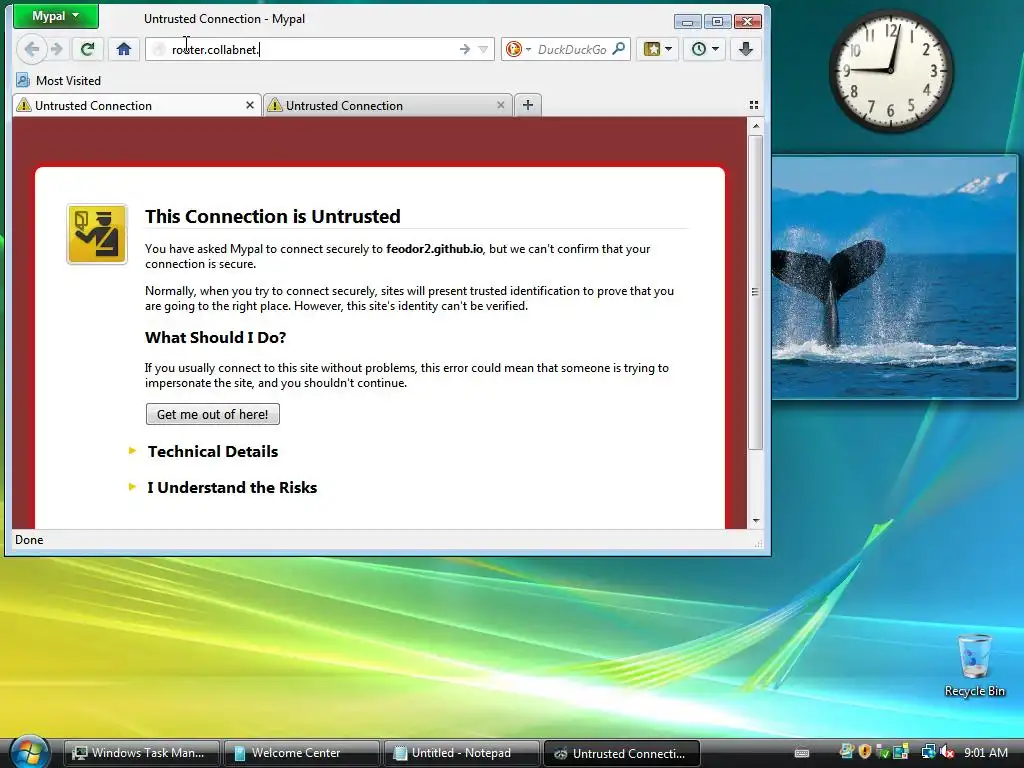
Task: Show the tab groups grid
Action: coord(754,105)
